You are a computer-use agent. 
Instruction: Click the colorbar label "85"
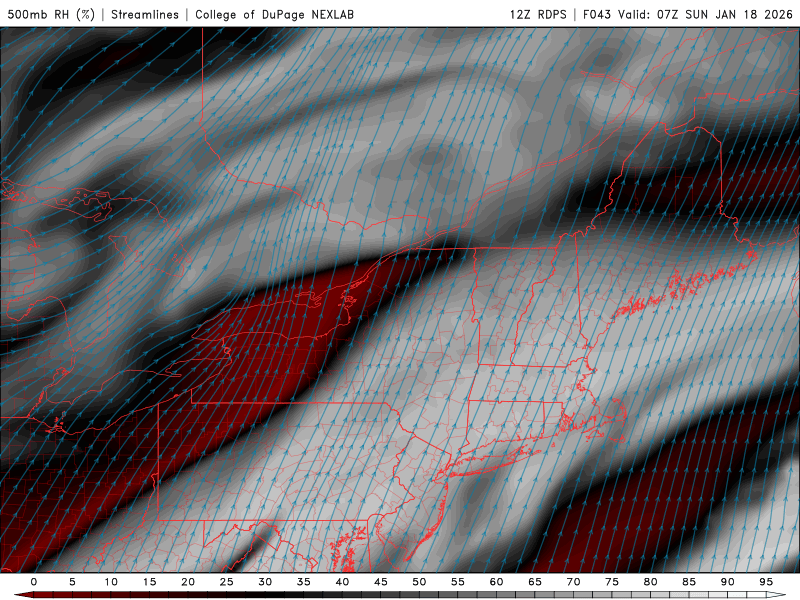coord(689,582)
